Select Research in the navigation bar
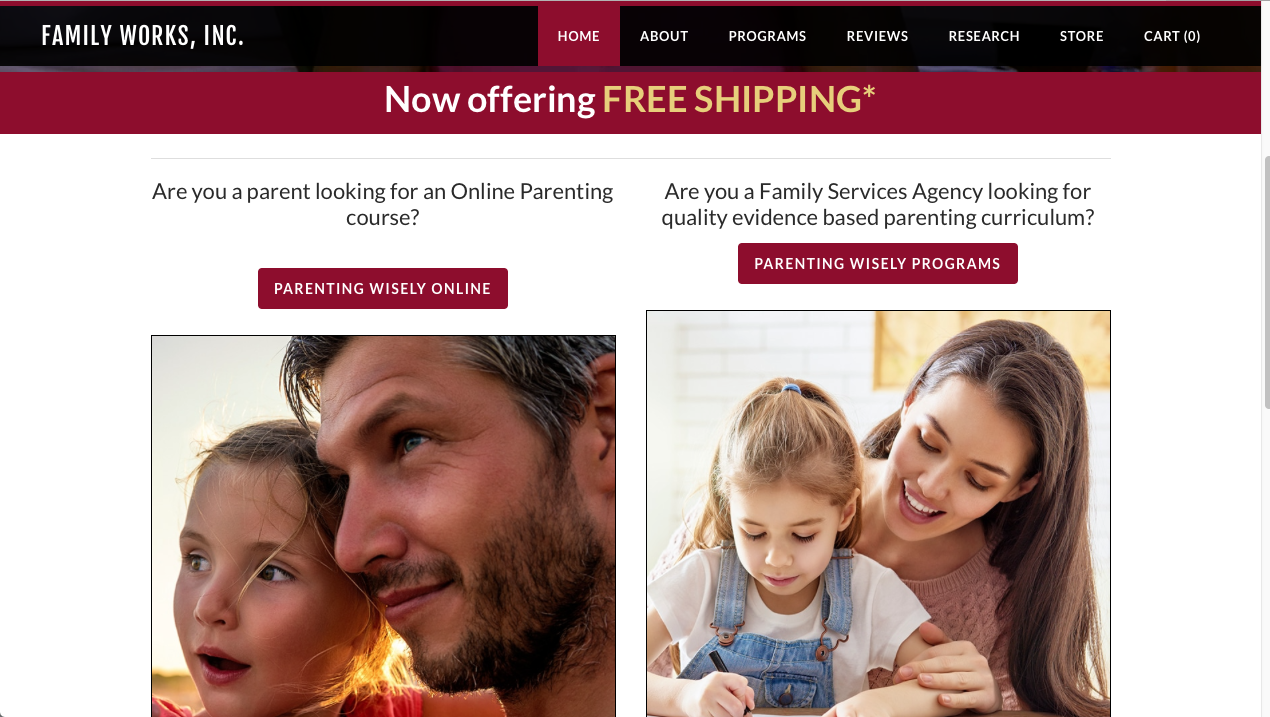 coord(984,36)
